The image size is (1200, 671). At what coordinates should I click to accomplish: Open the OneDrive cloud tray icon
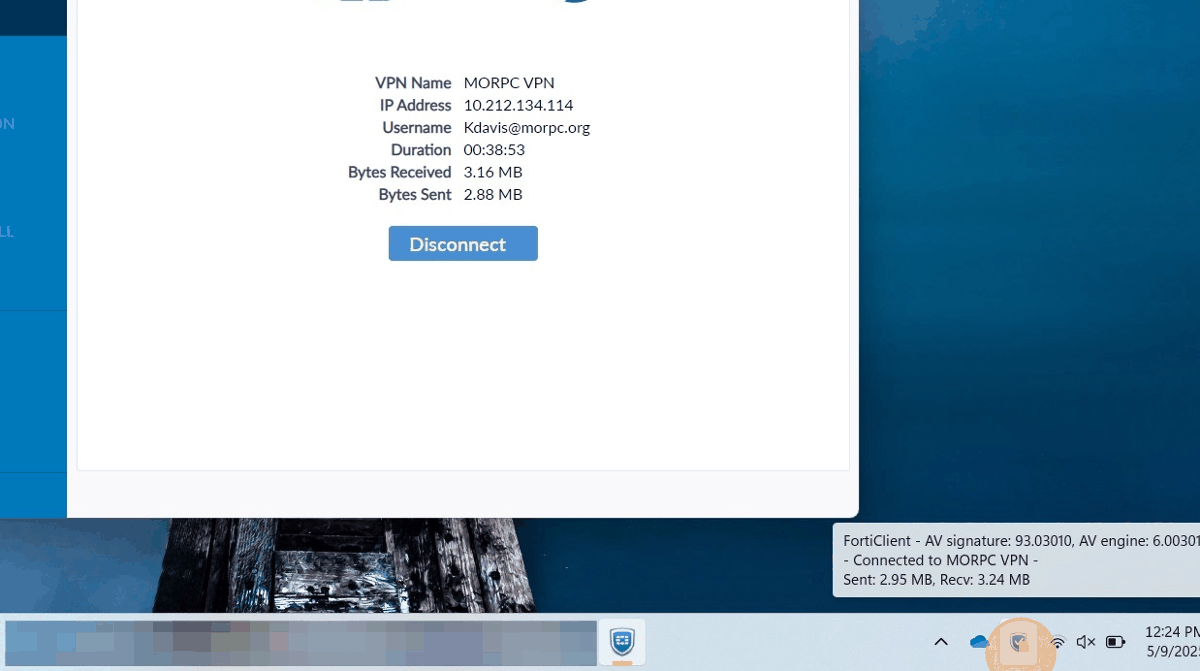979,642
